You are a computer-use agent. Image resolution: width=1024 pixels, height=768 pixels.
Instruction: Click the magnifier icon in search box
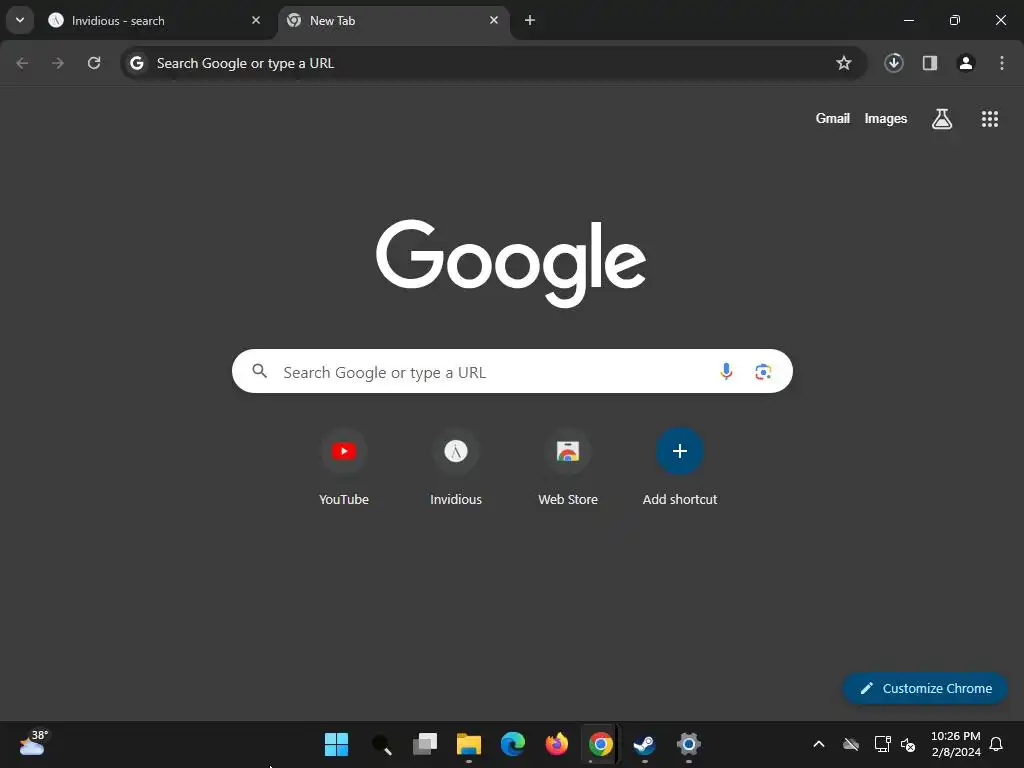tap(260, 372)
